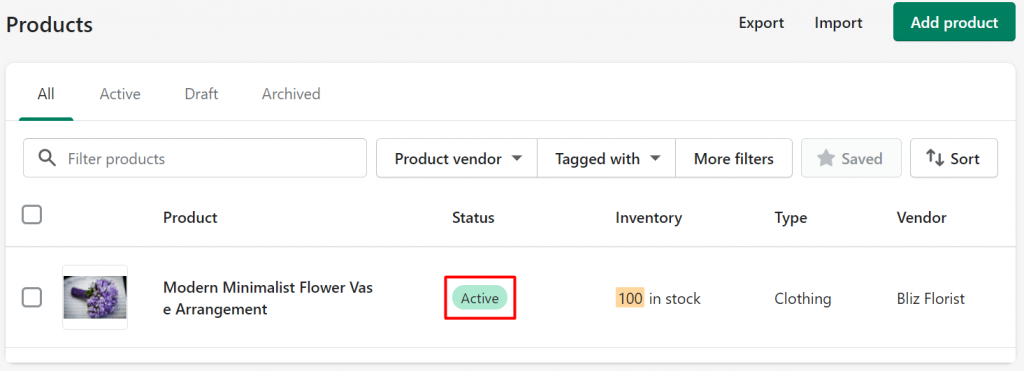Image resolution: width=1024 pixels, height=371 pixels.
Task: Open Modern Minimalist Flower Vase Arrangement product
Action: (268, 298)
